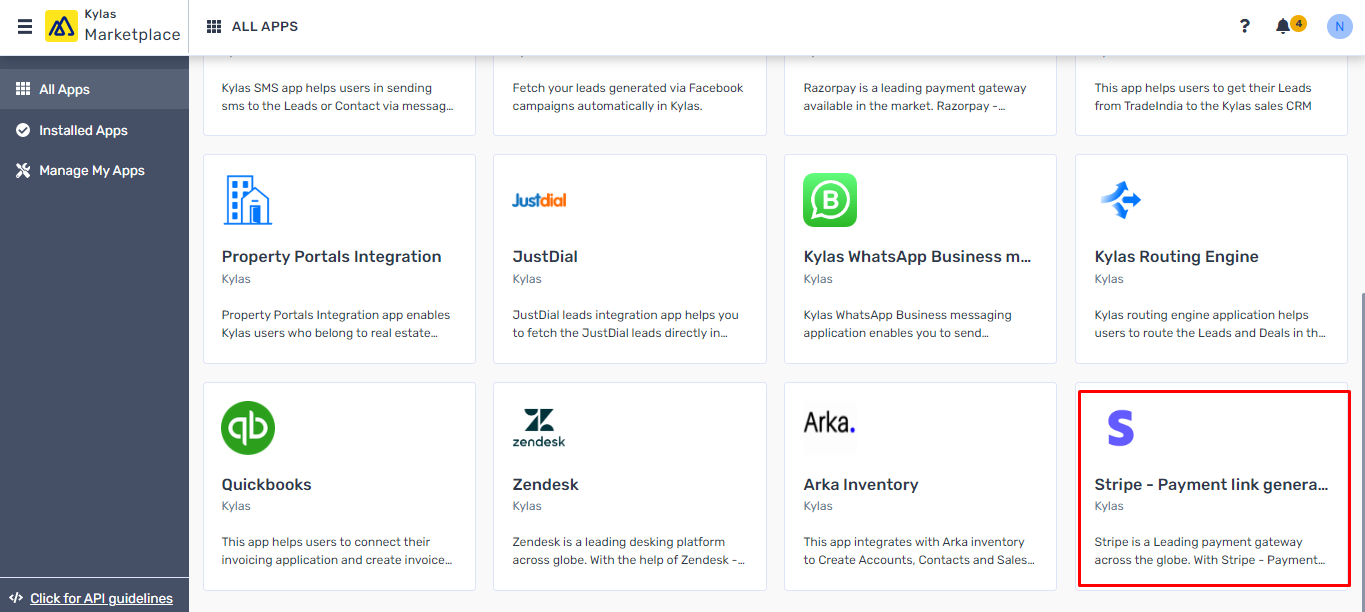This screenshot has width=1365, height=612.
Task: View notifications via the bell icon
Action: point(1283,27)
